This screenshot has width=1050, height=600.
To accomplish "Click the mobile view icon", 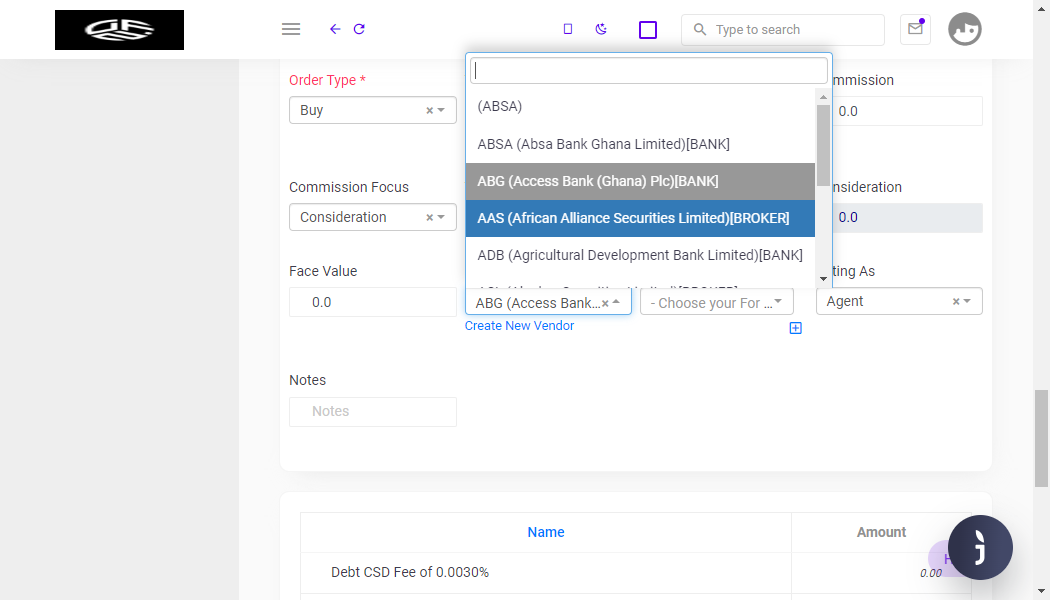I will [x=568, y=29].
